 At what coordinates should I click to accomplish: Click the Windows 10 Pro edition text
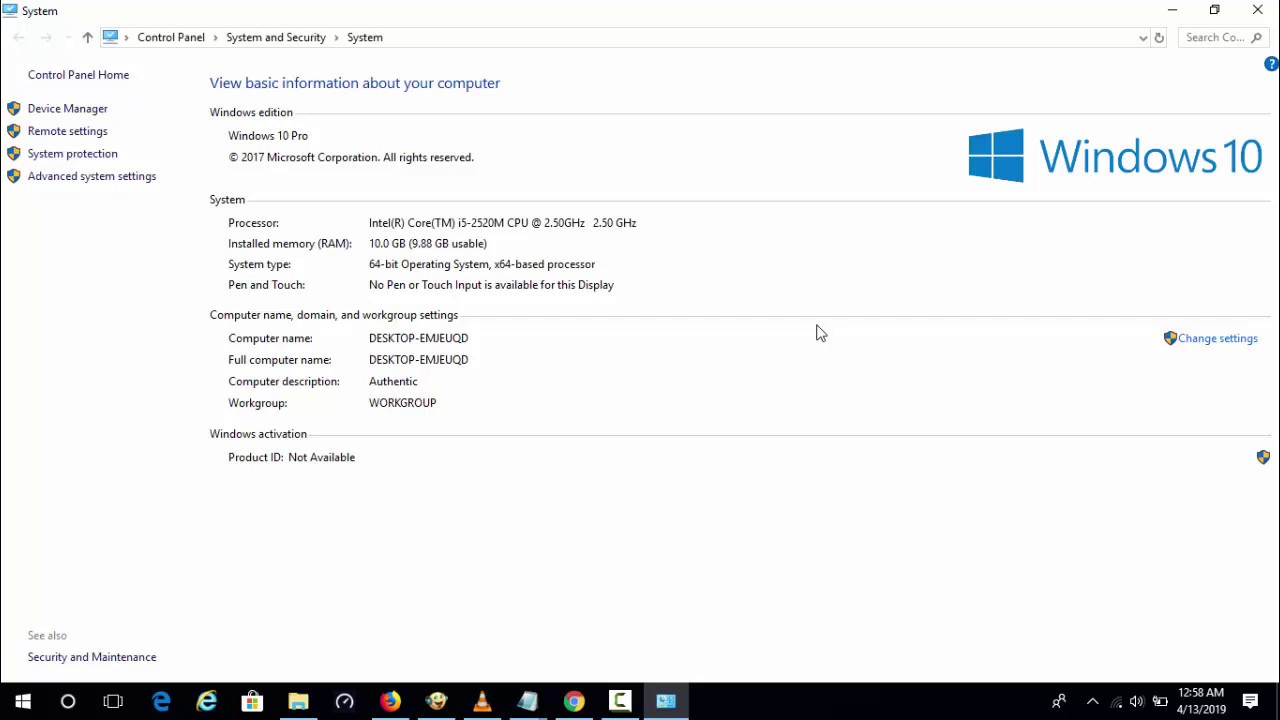point(268,136)
